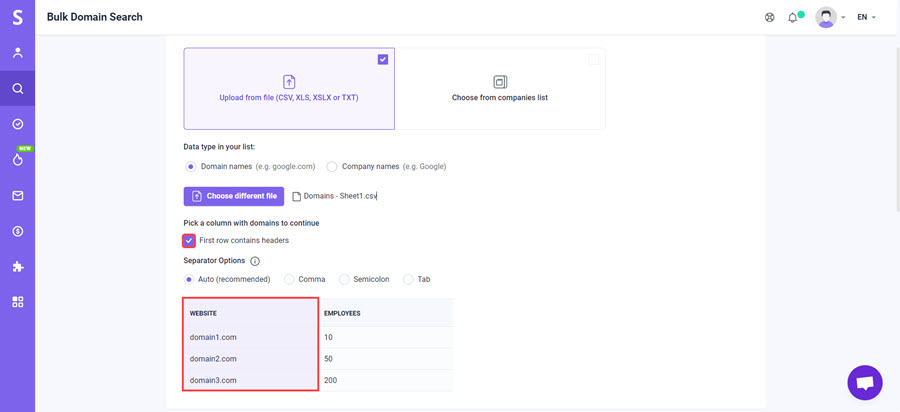Click the Separator Options info icon

(255, 261)
